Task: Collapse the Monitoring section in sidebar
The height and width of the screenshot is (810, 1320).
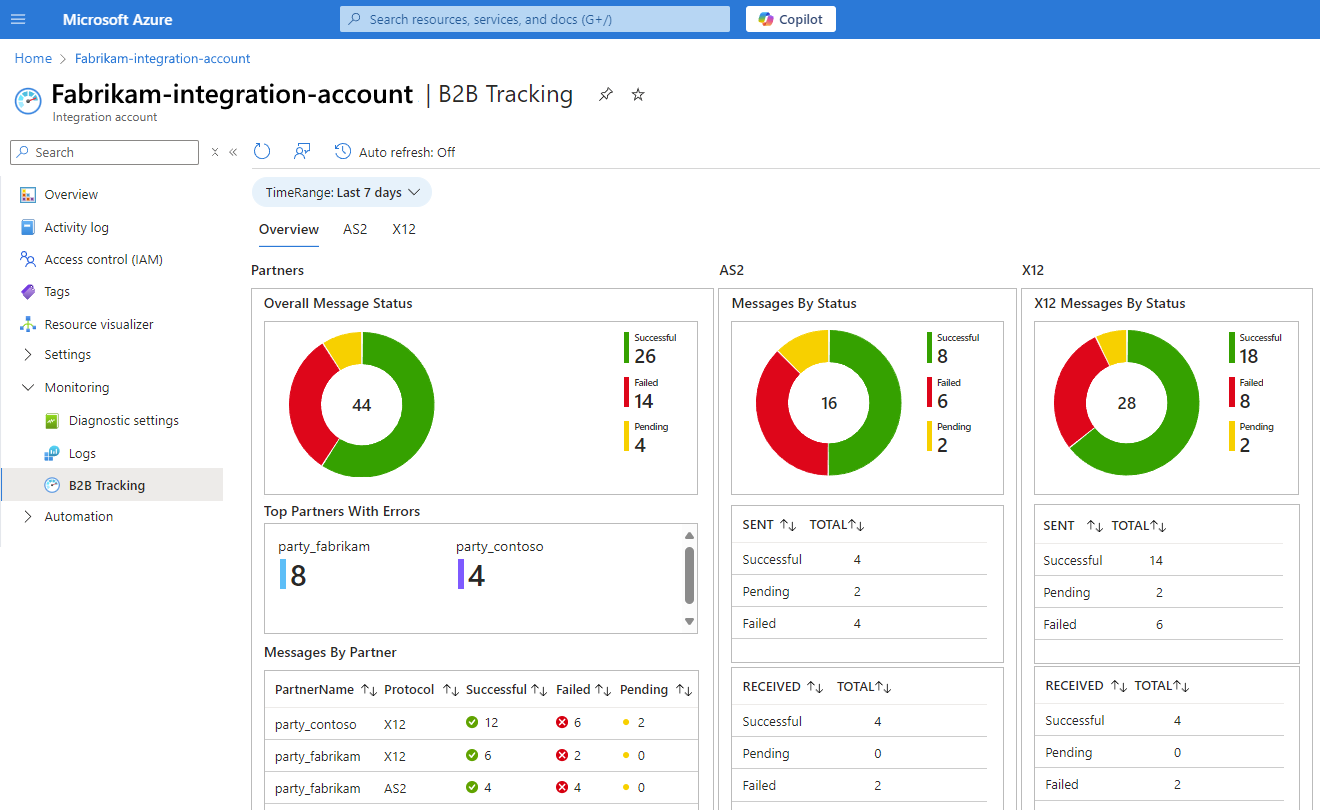Action: 28,388
